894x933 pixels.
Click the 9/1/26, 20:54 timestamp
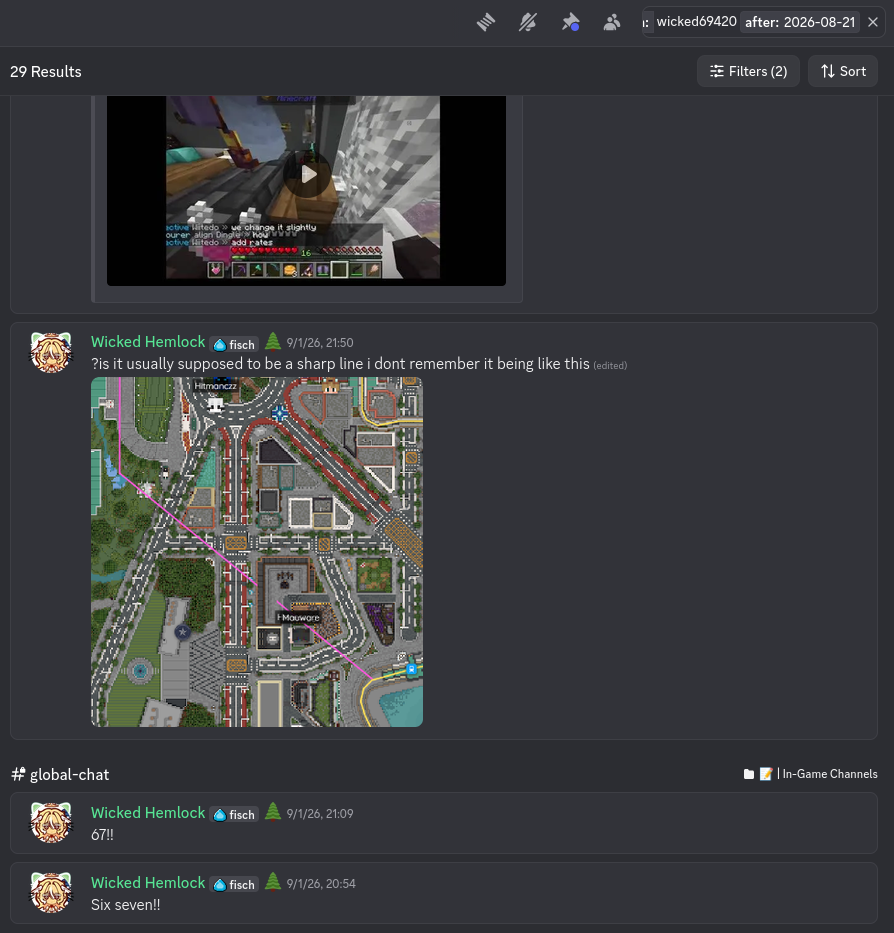(x=321, y=884)
